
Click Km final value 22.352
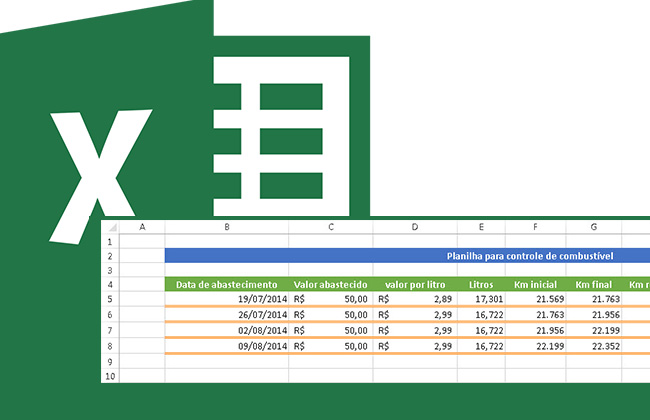(594, 346)
